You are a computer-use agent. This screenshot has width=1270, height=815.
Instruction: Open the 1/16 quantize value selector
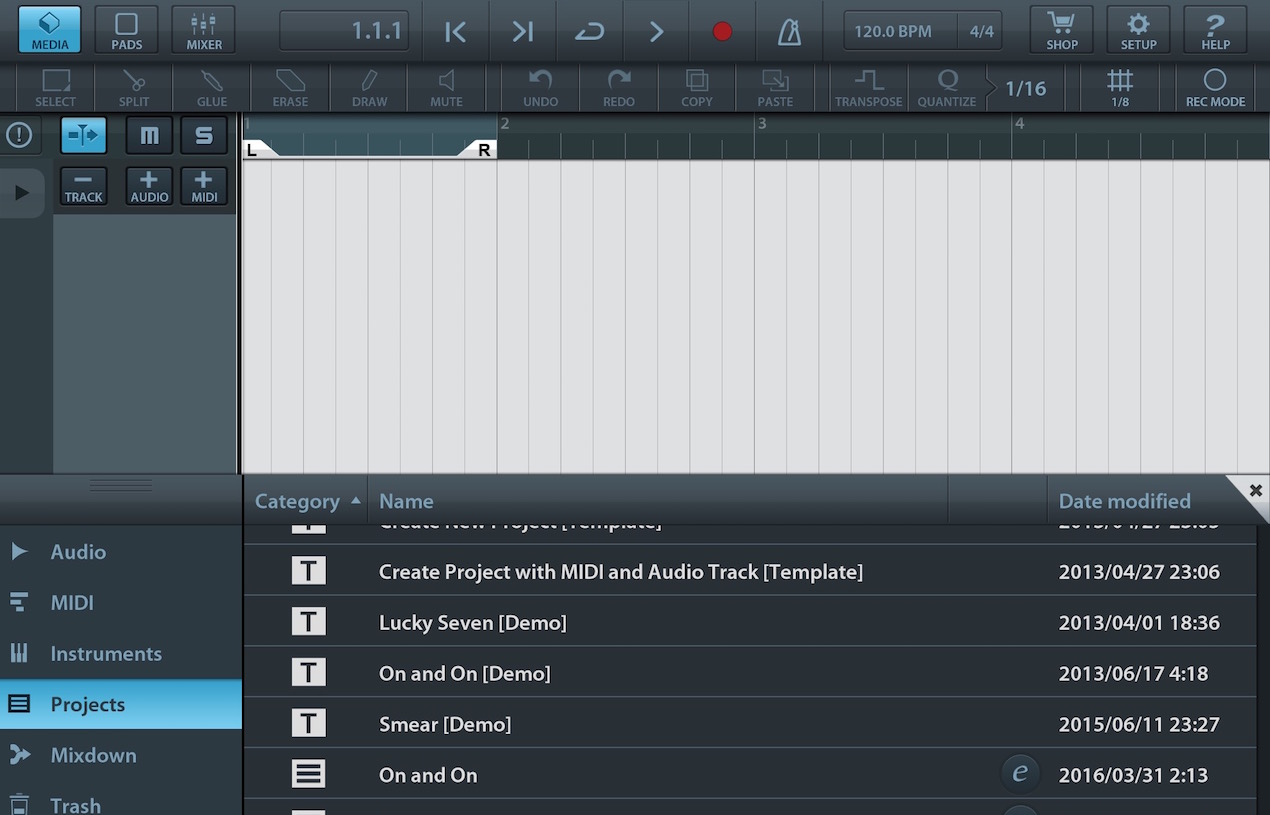pos(1025,88)
